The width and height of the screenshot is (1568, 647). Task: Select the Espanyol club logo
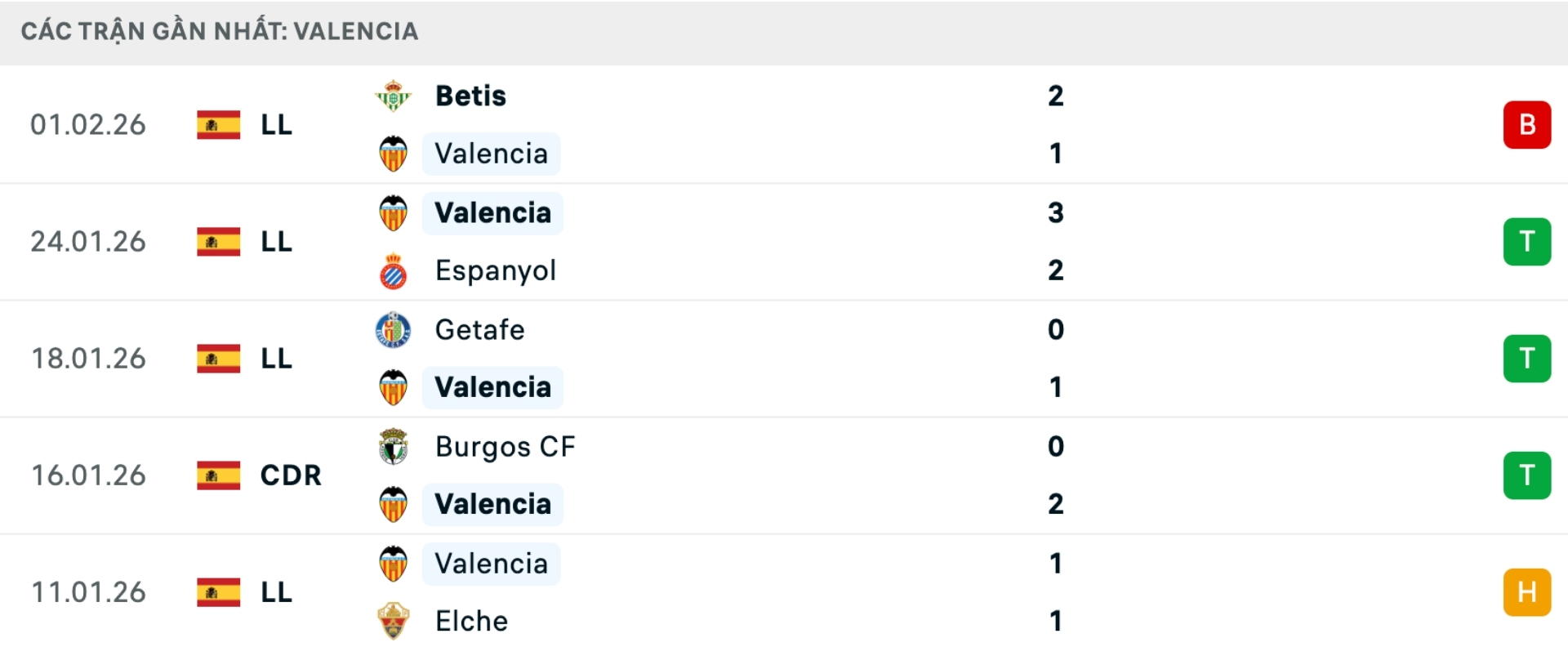tap(394, 271)
